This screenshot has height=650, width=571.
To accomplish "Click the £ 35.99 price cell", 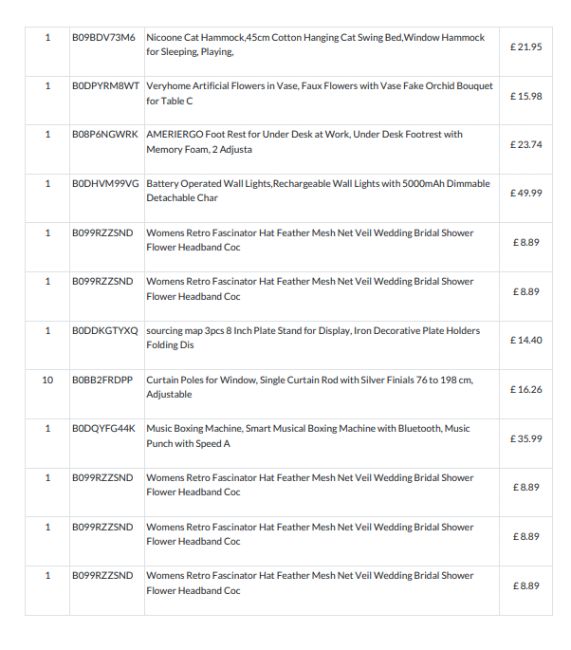I will (526, 439).
